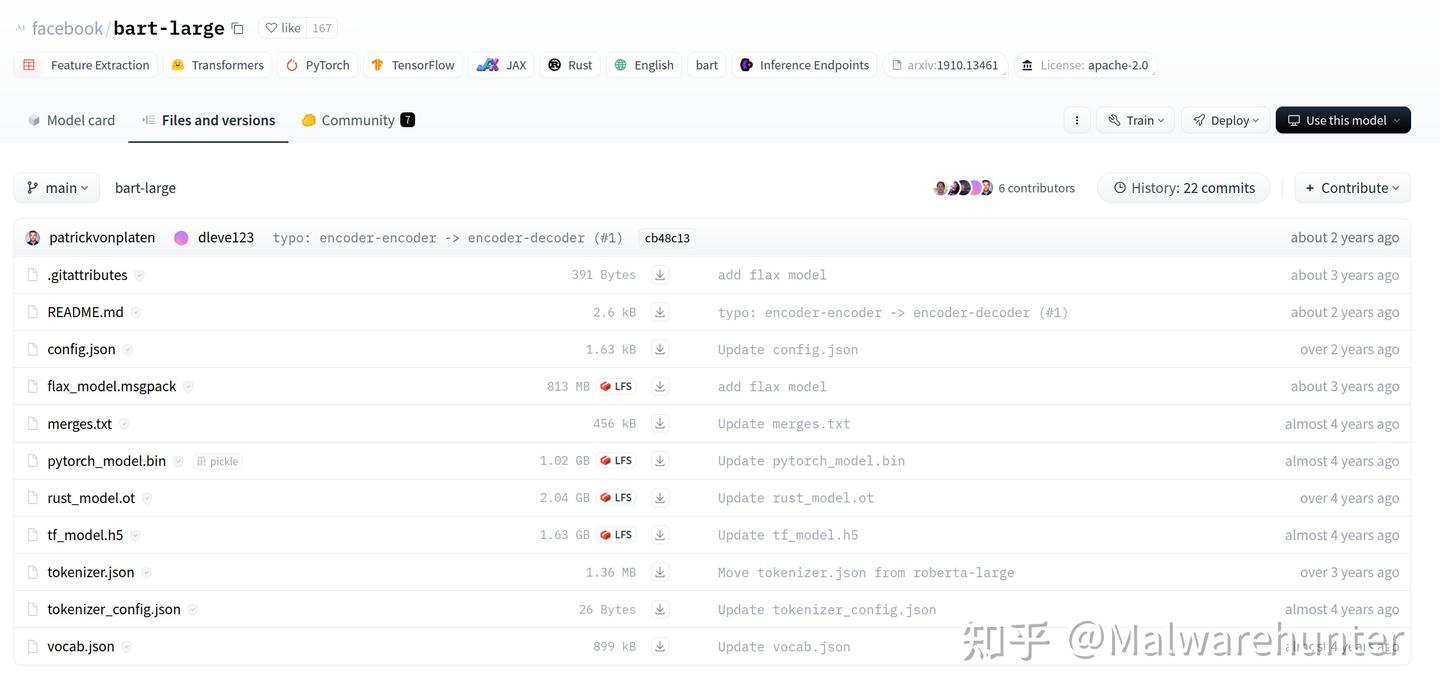
Task: Click the safety scan icon beside README.md
Action: [136, 312]
